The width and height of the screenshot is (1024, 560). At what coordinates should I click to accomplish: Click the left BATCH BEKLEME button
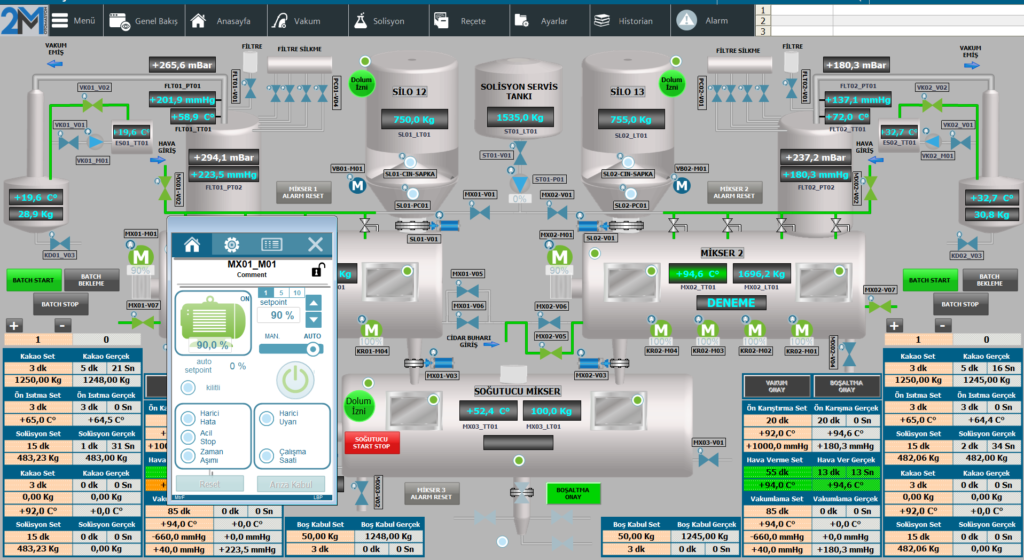pyautogui.click(x=91, y=280)
